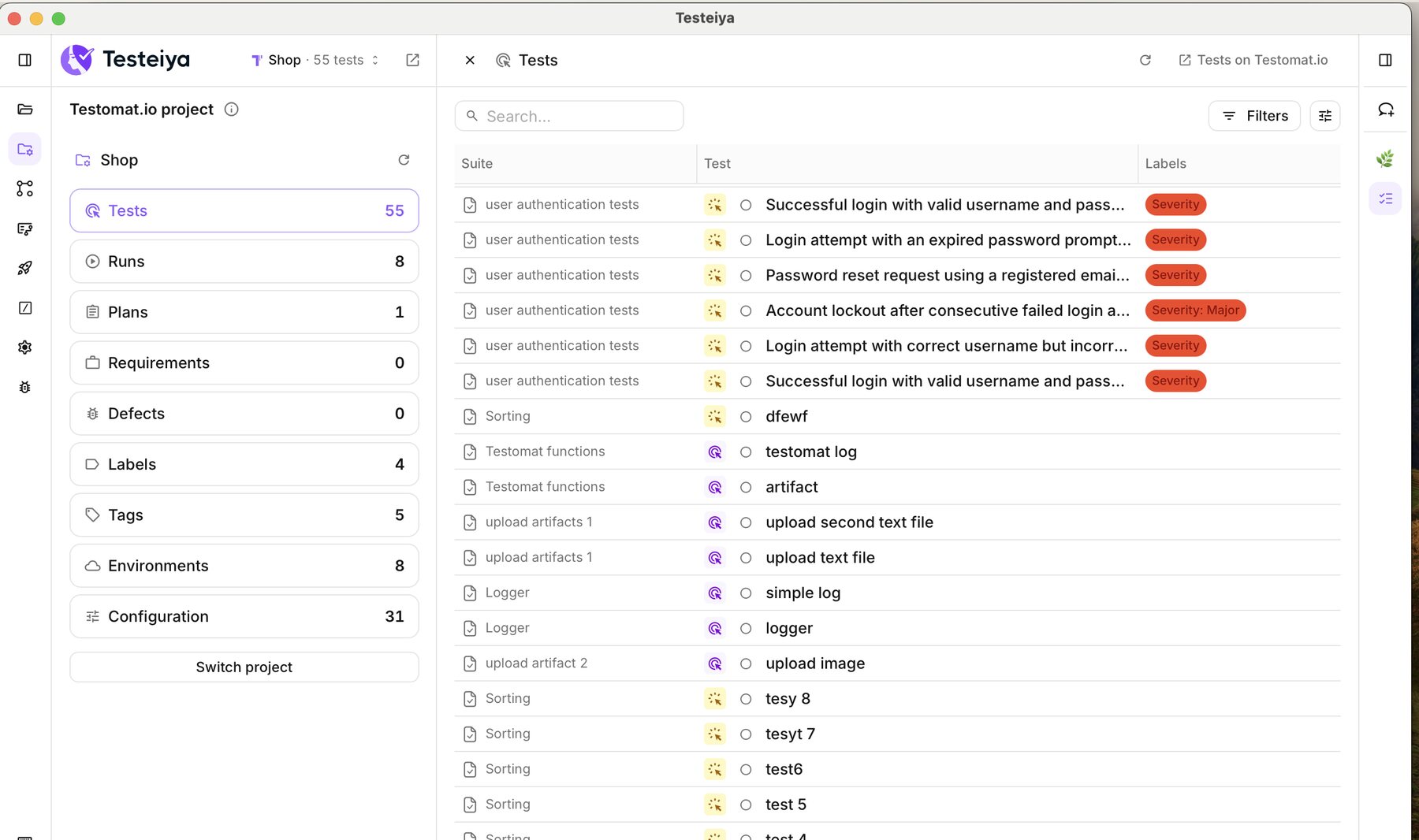1419x840 pixels.
Task: Open the Tests section with 55 items
Action: pyautogui.click(x=244, y=210)
